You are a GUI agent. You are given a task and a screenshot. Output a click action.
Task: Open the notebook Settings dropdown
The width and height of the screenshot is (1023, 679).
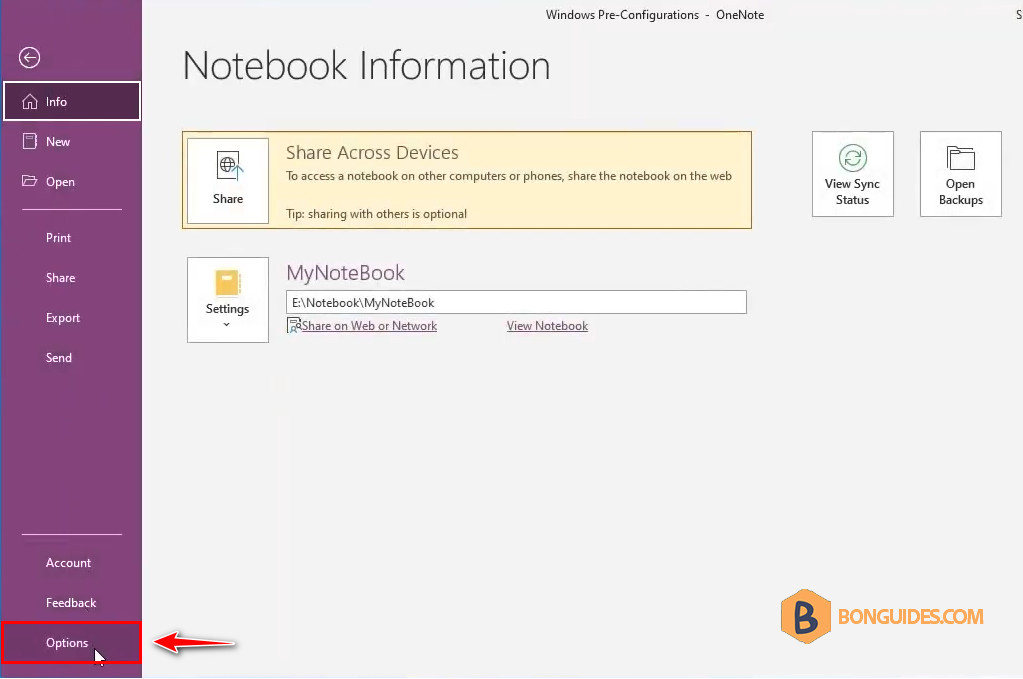[x=228, y=299]
